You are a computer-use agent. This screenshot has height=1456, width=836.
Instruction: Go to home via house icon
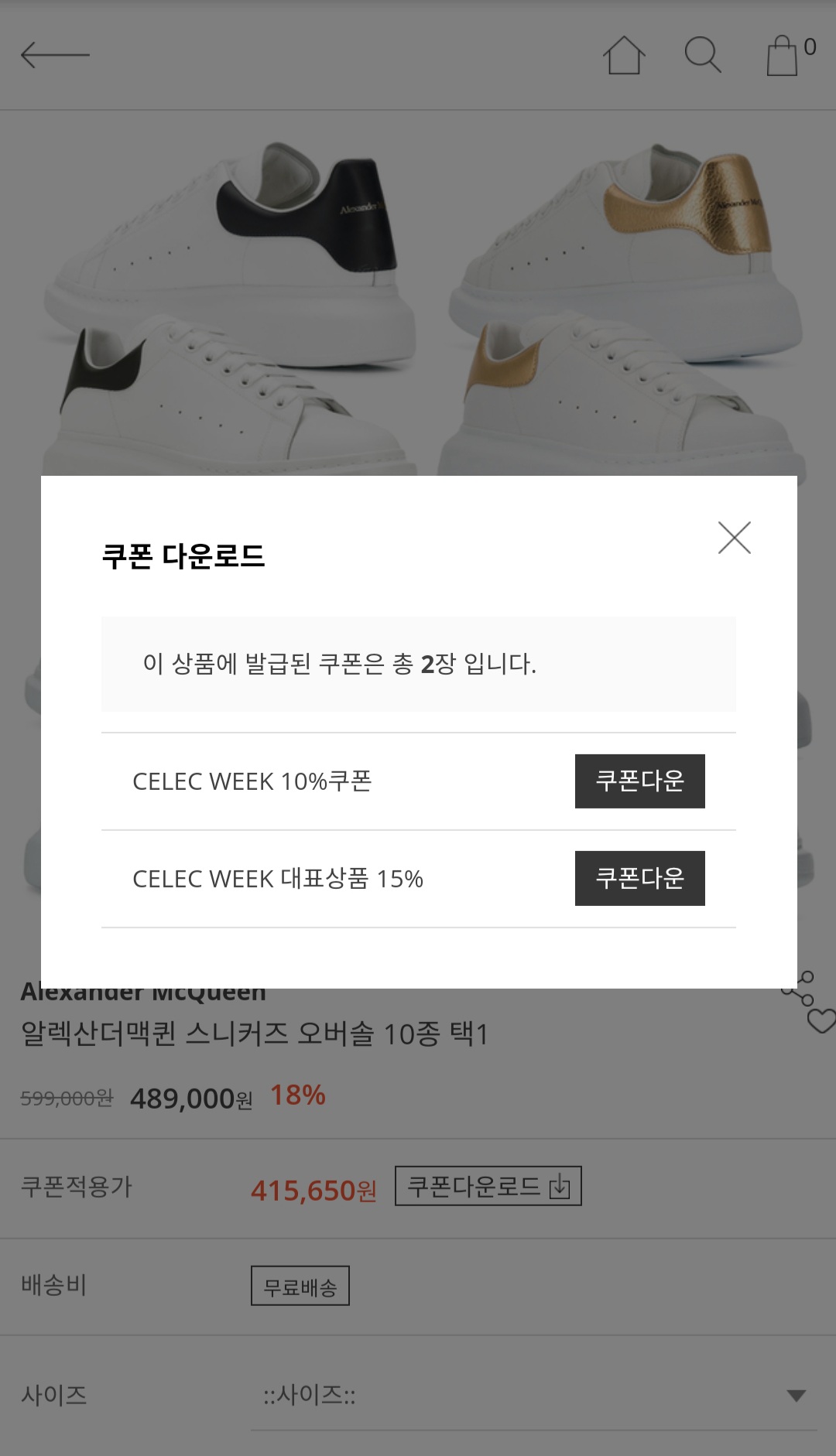tap(624, 56)
